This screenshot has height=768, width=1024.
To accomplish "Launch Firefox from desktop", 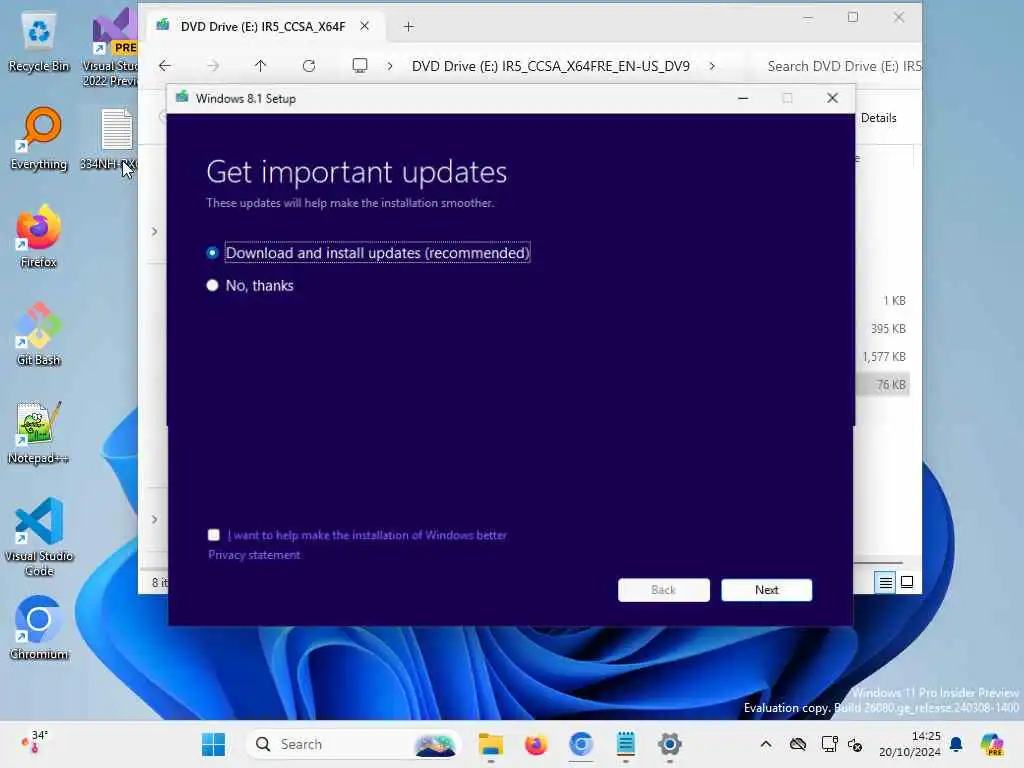I will coord(39,238).
